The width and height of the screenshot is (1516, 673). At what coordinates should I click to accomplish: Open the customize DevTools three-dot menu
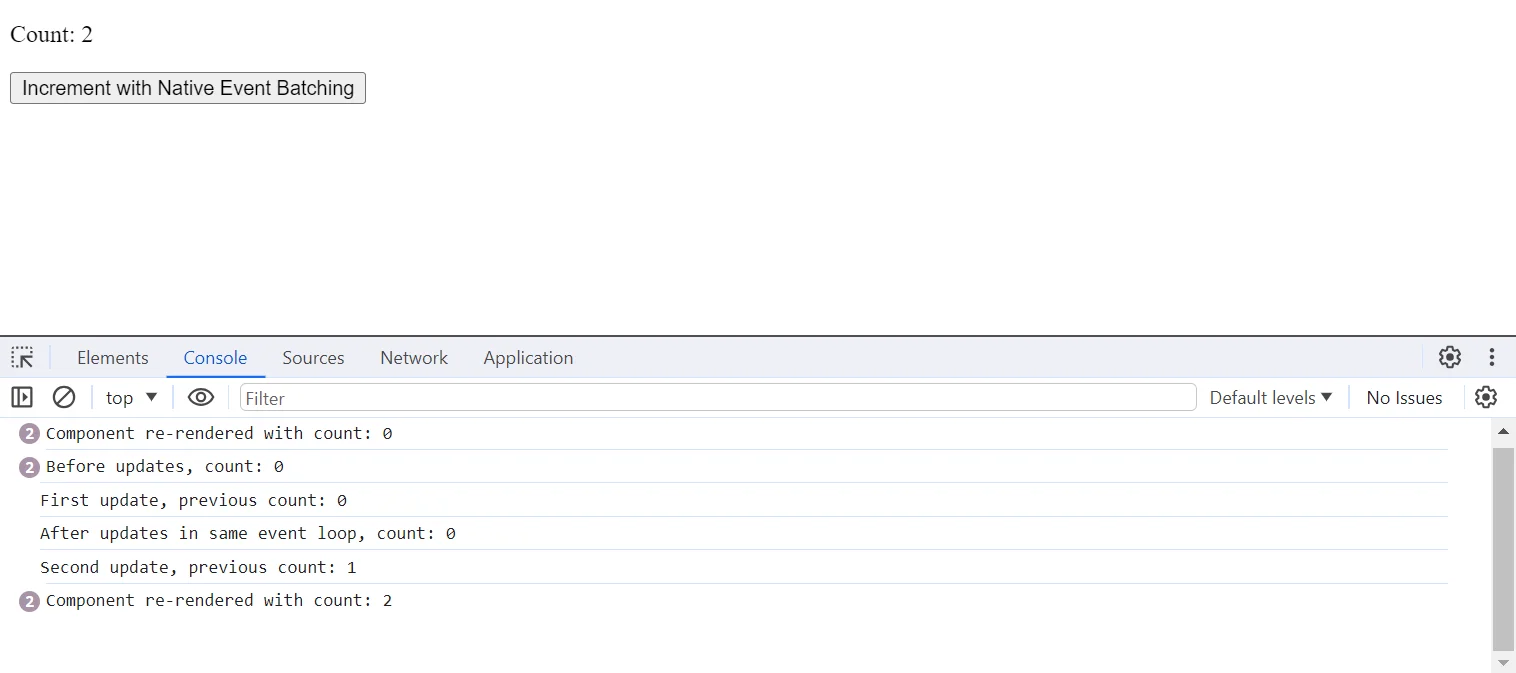pyautogui.click(x=1491, y=357)
